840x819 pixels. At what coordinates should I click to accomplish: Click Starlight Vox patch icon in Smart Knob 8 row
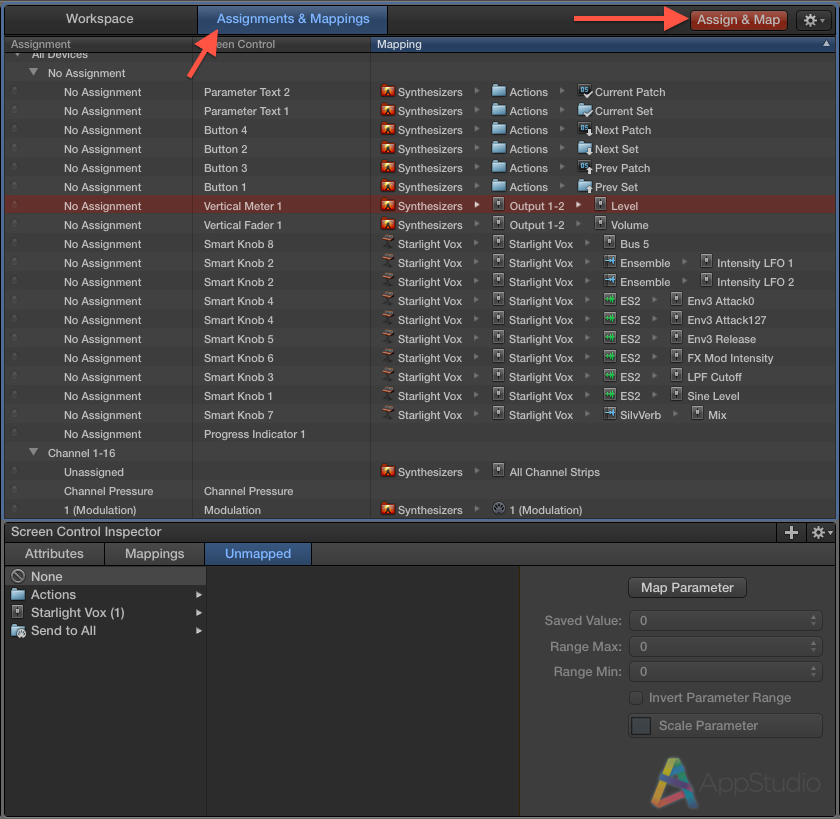[x=388, y=243]
